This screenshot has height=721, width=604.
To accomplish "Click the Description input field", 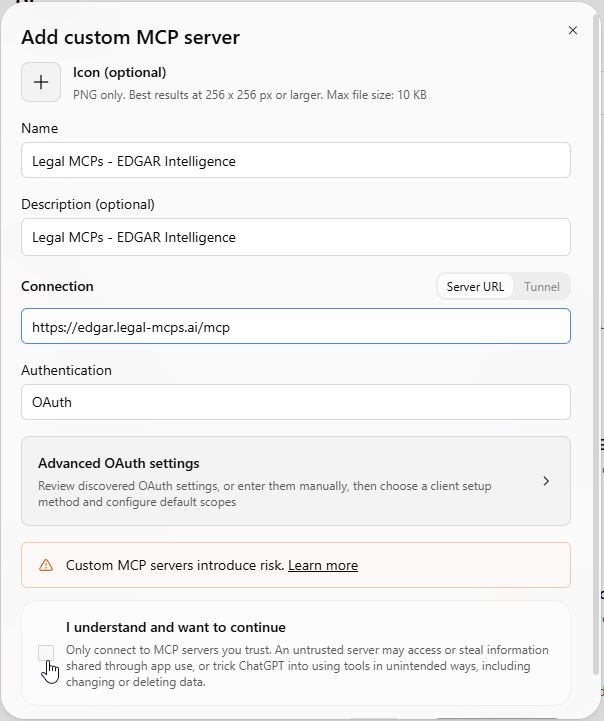I will pyautogui.click(x=296, y=237).
